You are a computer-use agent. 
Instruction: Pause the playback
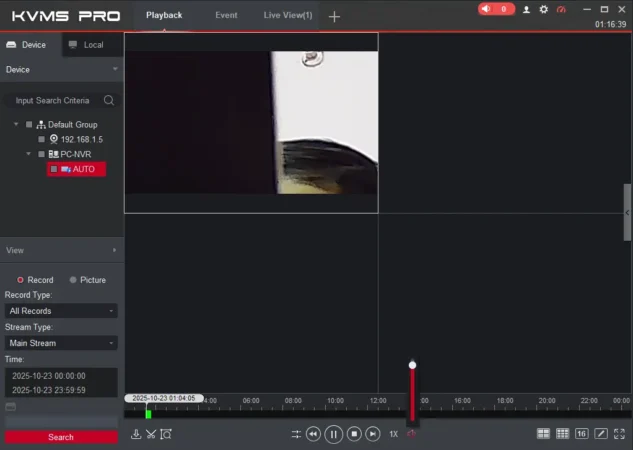(333, 434)
